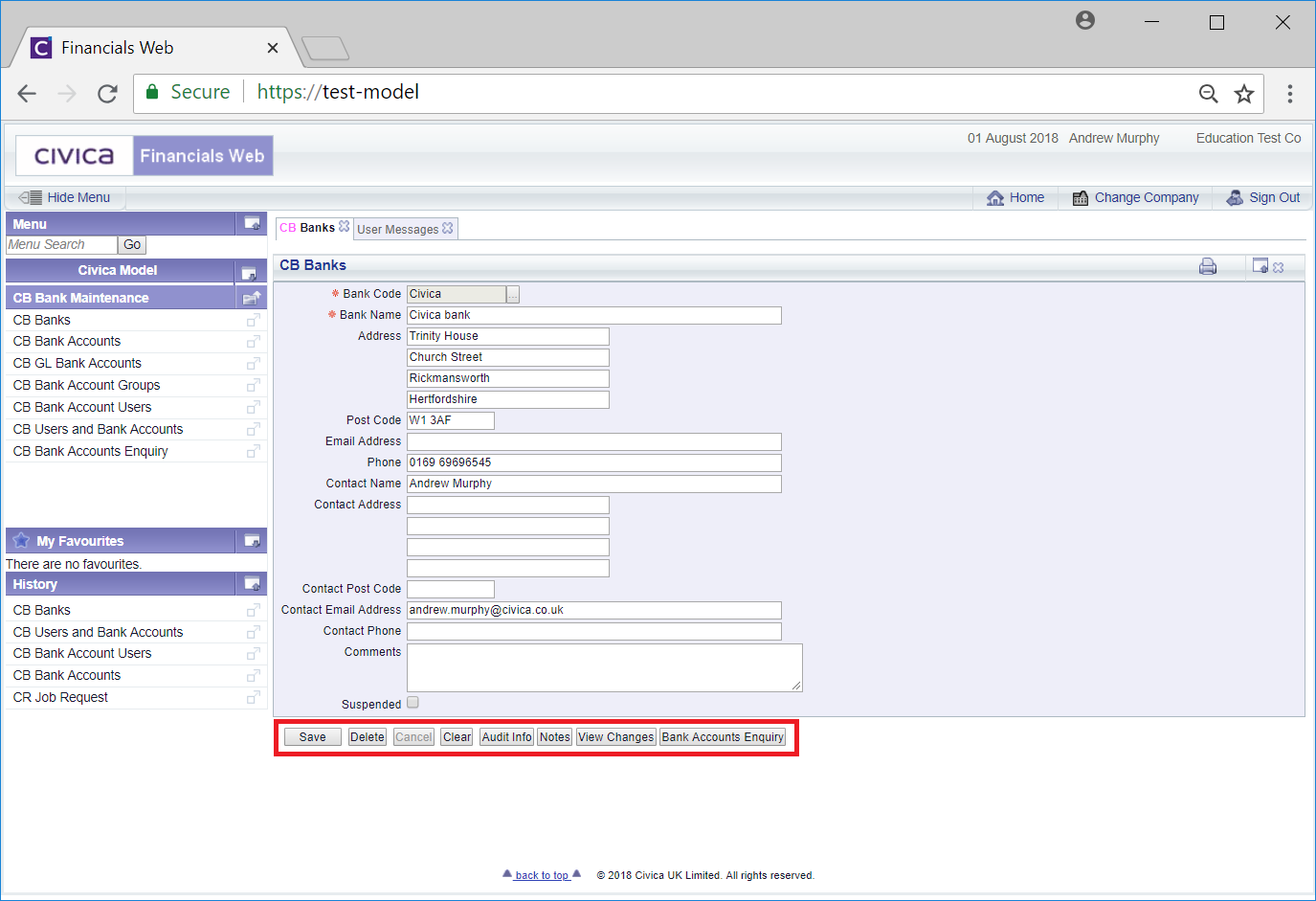1316x901 pixels.
Task: Click the Save button
Action: (x=313, y=737)
